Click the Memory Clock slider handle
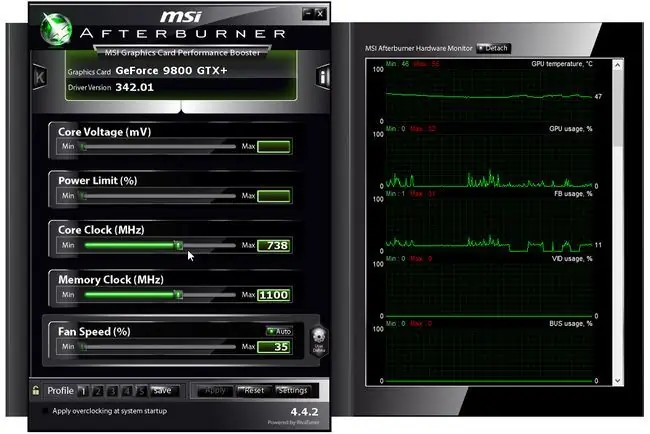650x434 pixels. pyautogui.click(x=179, y=295)
